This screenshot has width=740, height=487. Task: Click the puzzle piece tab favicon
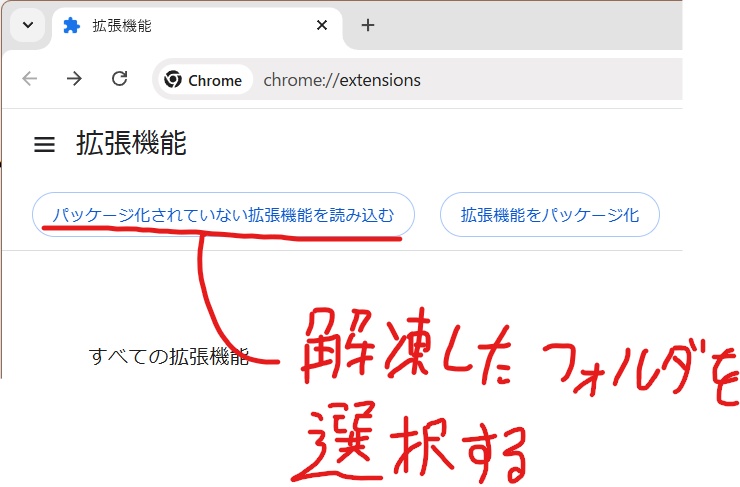point(71,25)
